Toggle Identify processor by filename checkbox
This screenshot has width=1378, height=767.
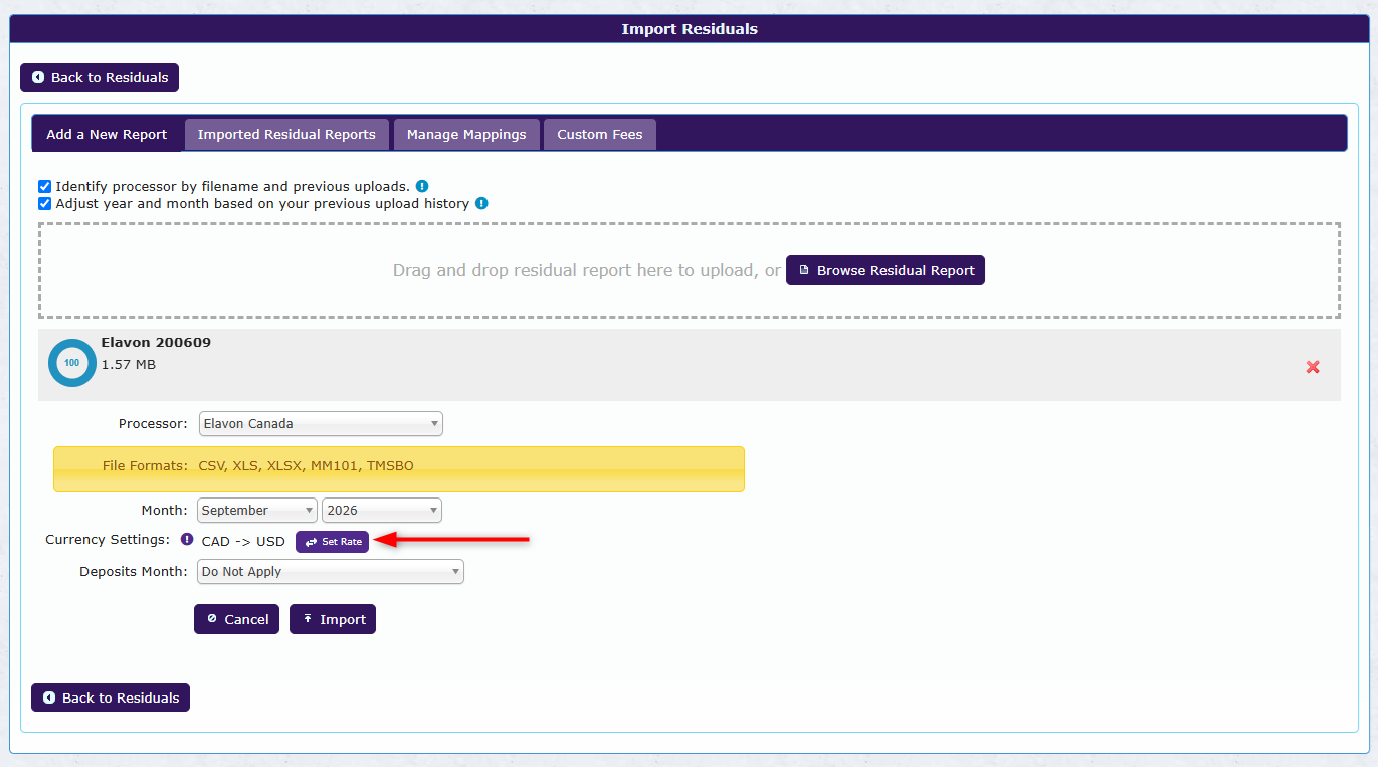click(44, 186)
